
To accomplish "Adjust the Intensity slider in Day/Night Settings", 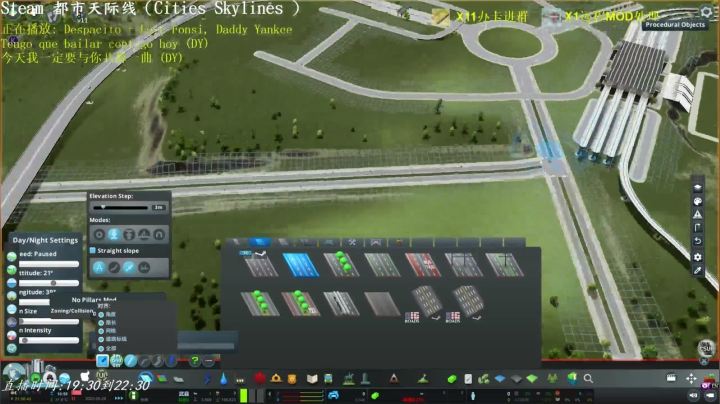I will (x=49, y=340).
